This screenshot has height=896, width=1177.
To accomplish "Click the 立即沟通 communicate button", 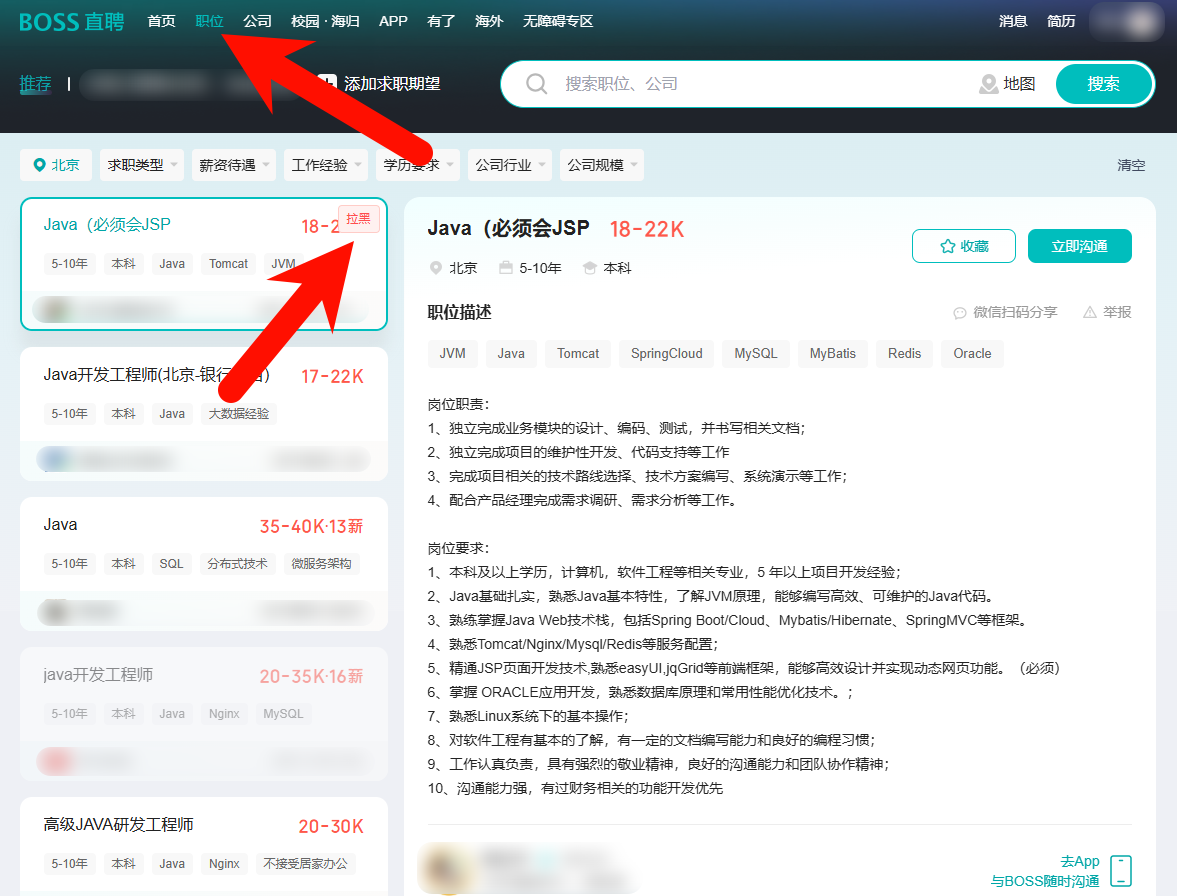I will point(1079,245).
